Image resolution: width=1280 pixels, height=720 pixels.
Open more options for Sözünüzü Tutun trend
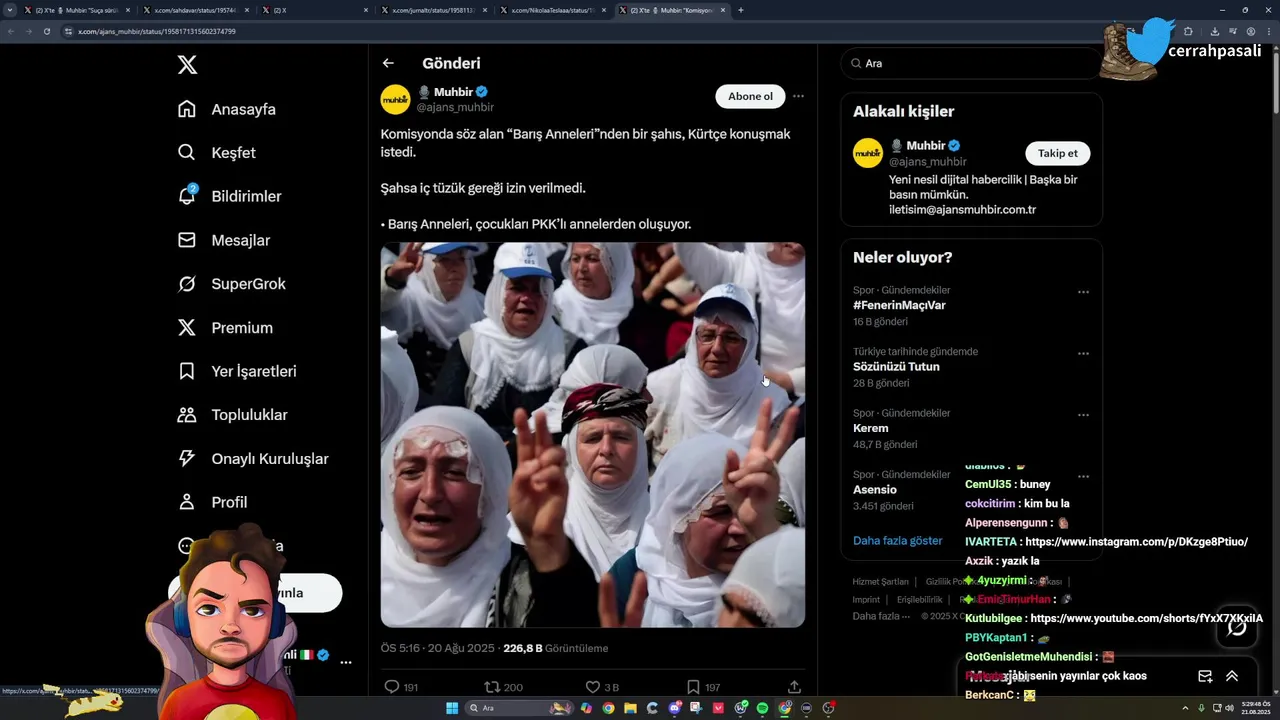1083,353
